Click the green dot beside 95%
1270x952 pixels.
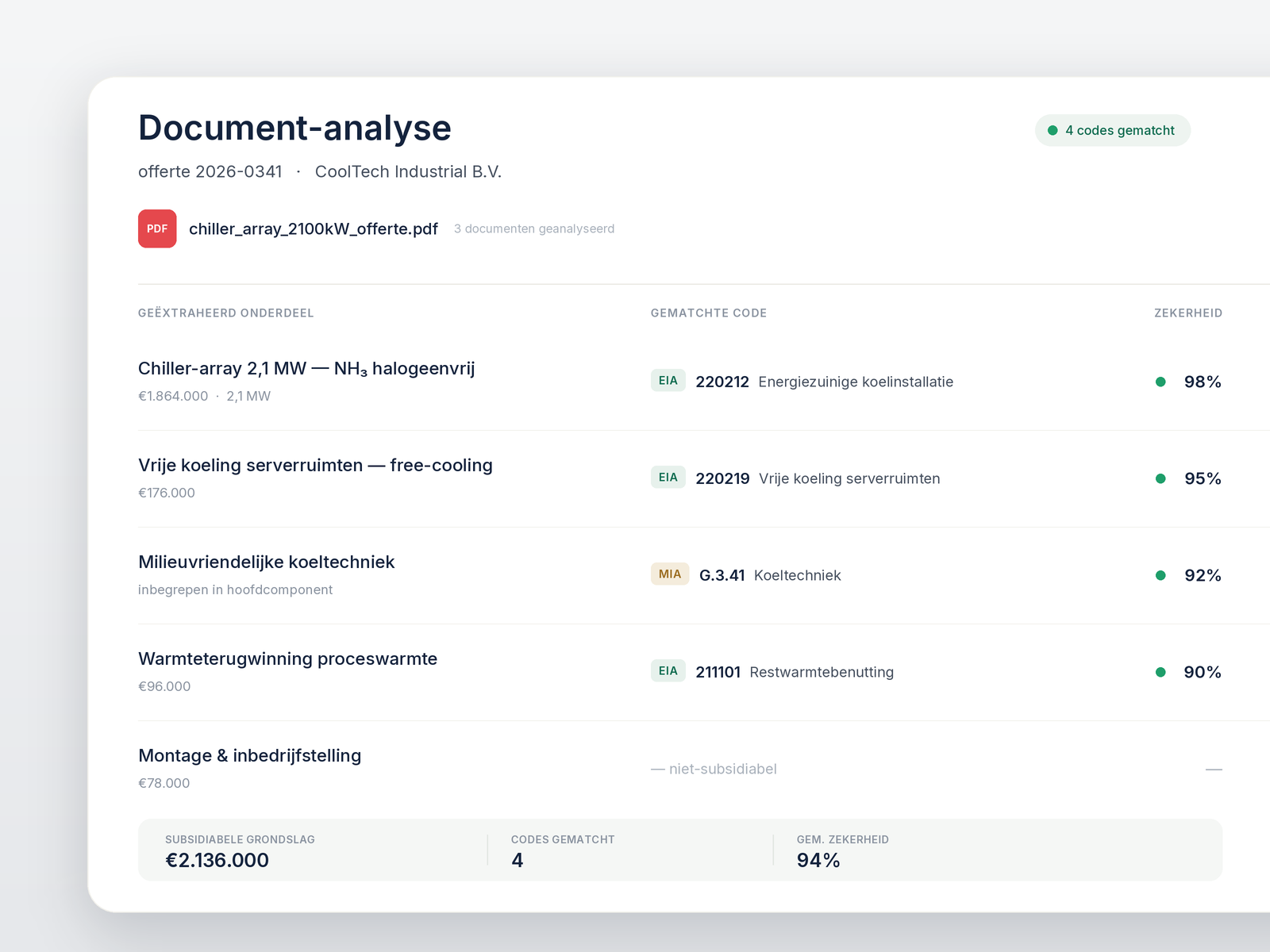1160,478
